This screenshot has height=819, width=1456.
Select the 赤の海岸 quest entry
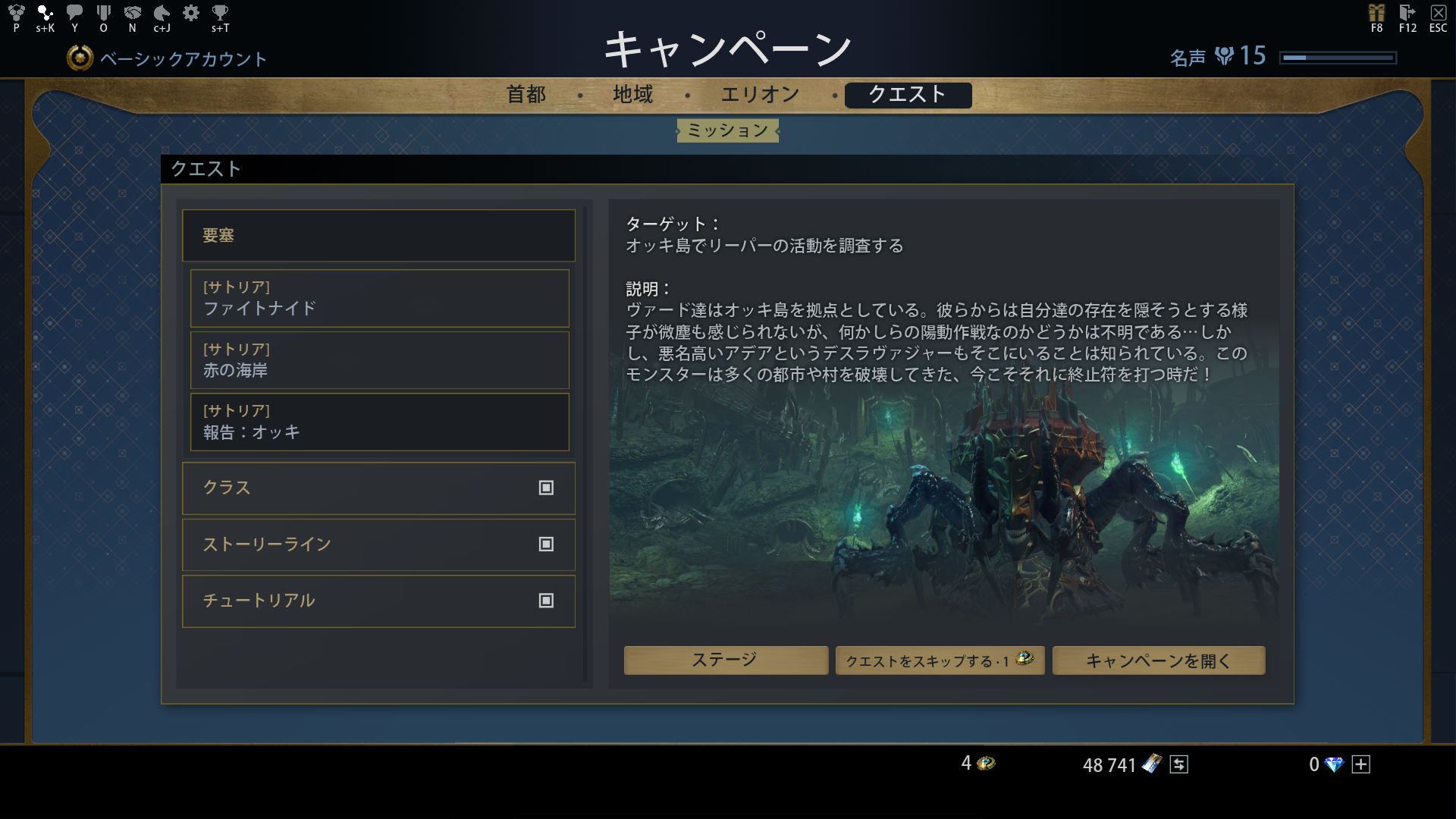point(379,360)
